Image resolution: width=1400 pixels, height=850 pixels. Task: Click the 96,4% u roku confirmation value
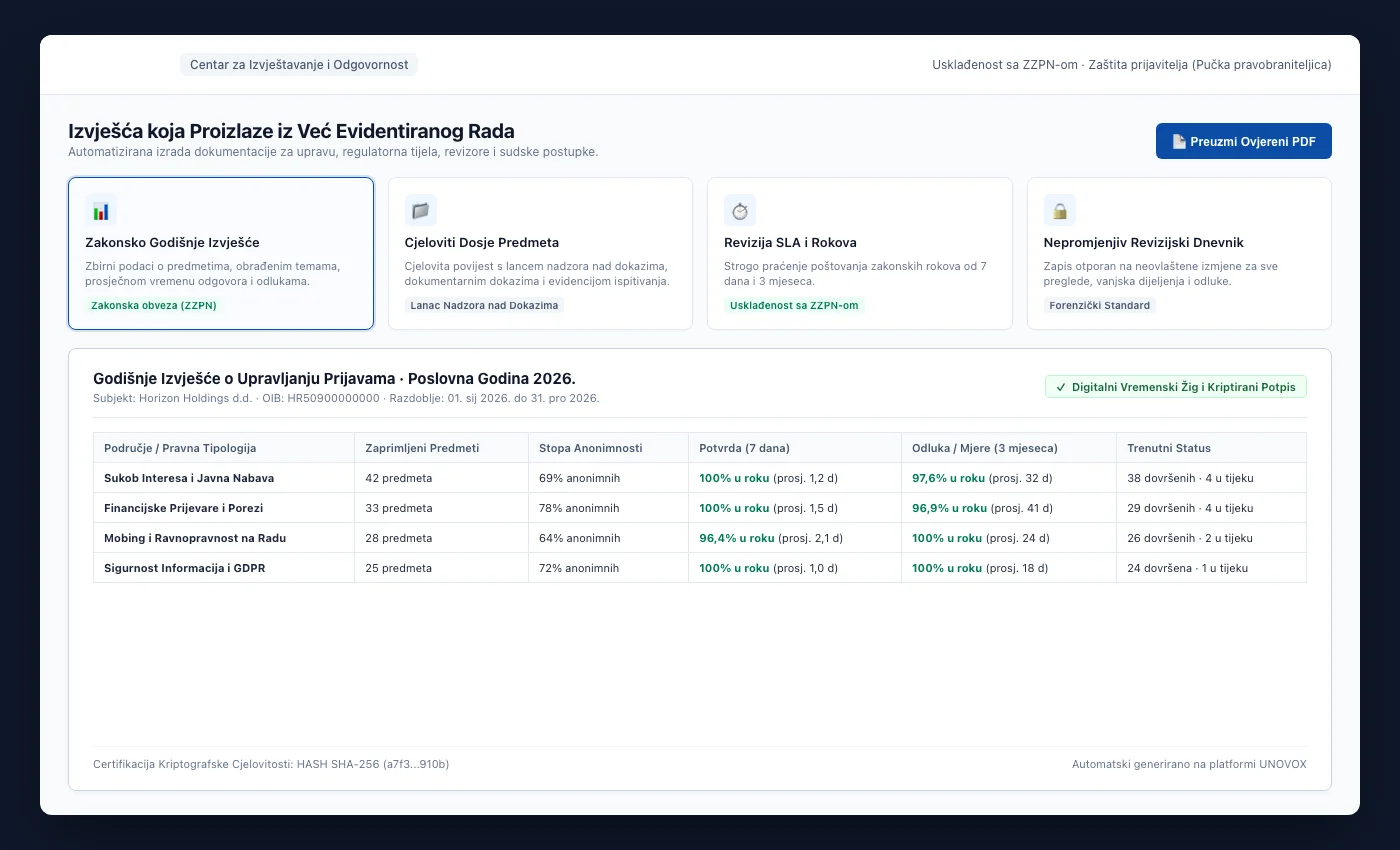[737, 538]
